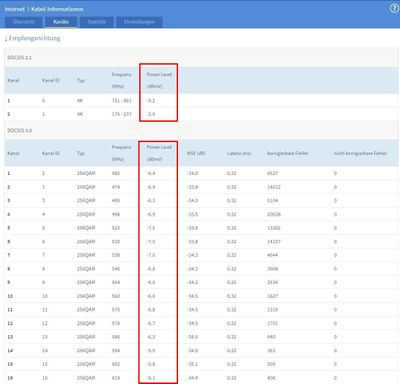Select the 602 MHz frequency cell

[116, 364]
